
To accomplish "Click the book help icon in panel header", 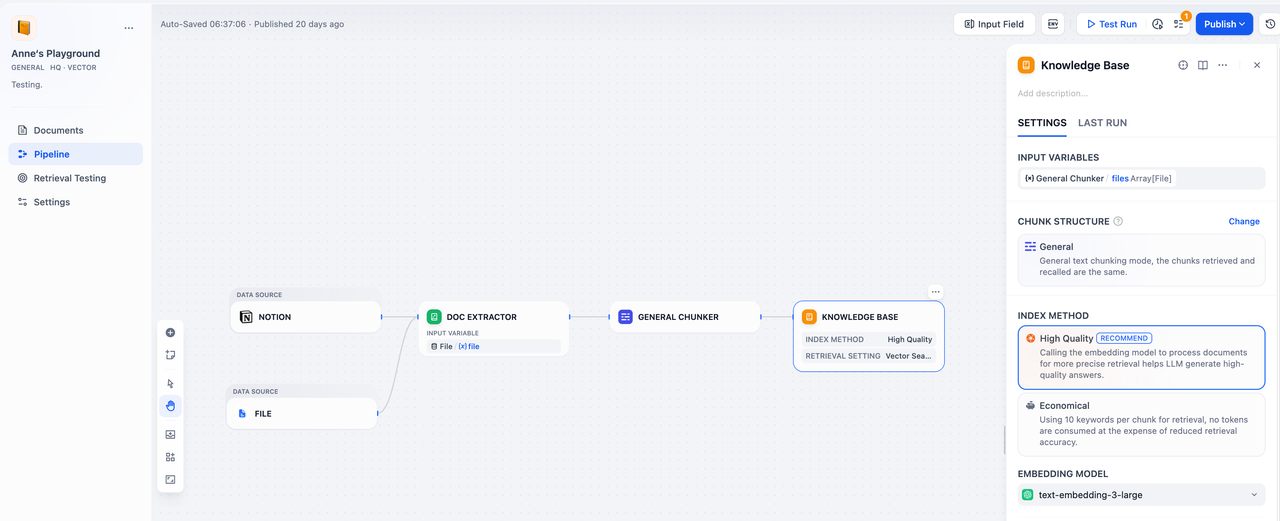I will tap(1203, 65).
